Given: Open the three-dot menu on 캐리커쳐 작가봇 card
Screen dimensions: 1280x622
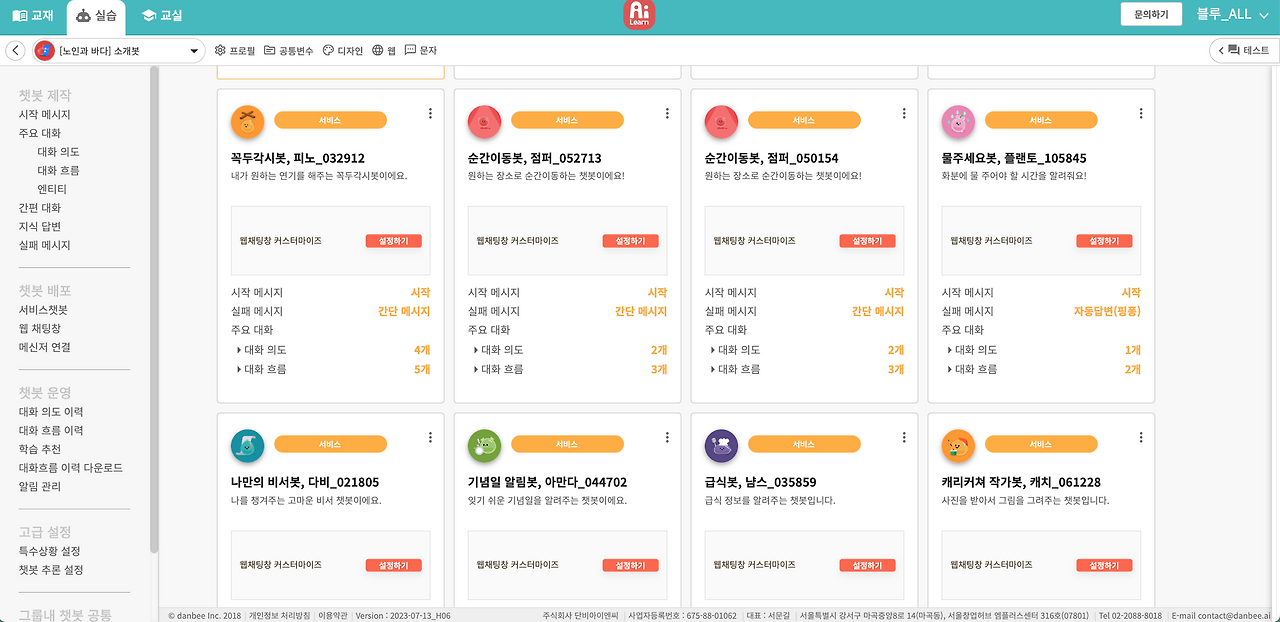Looking at the screenshot, I should pos(1140,436).
